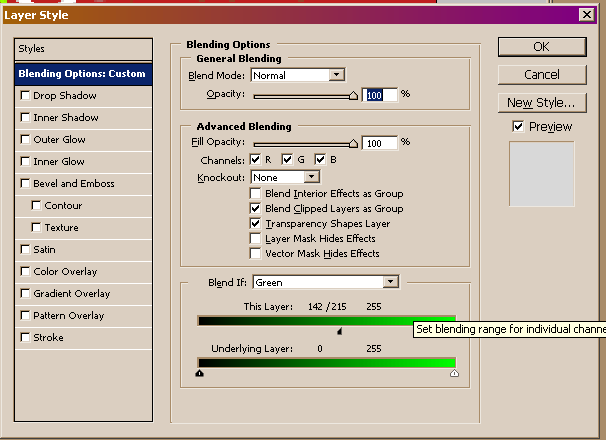Enable the Bevel and Emboss checkbox
Screen dimensions: 606x440
coord(25,184)
